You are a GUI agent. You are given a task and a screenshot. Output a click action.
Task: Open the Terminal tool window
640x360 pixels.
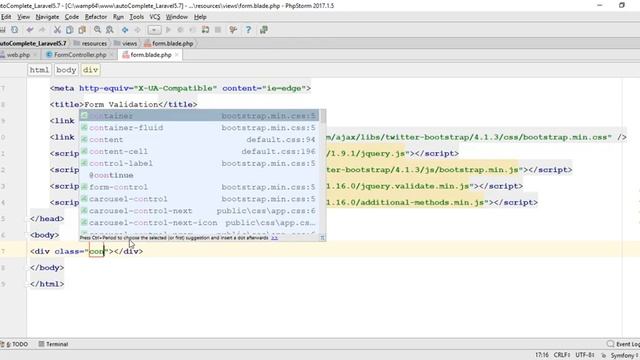click(x=53, y=344)
